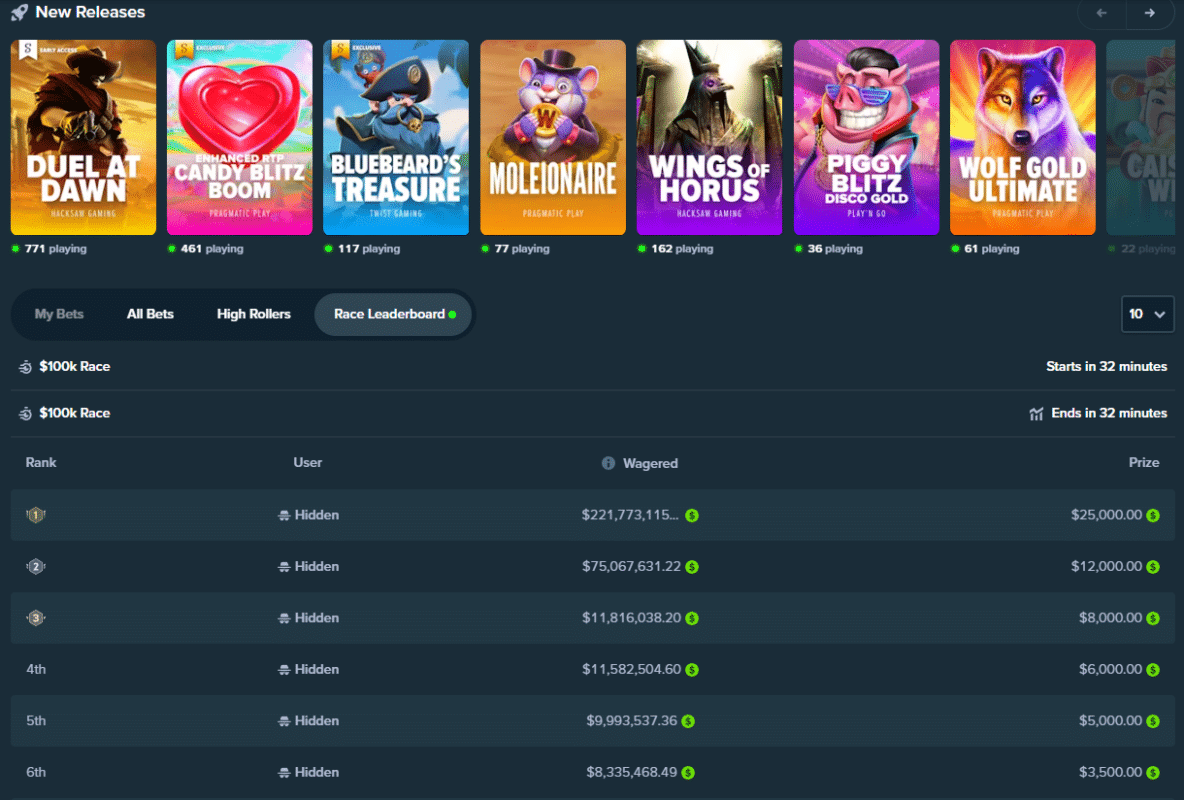Click the silver rank 2 medal icon

pyautogui.click(x=36, y=566)
